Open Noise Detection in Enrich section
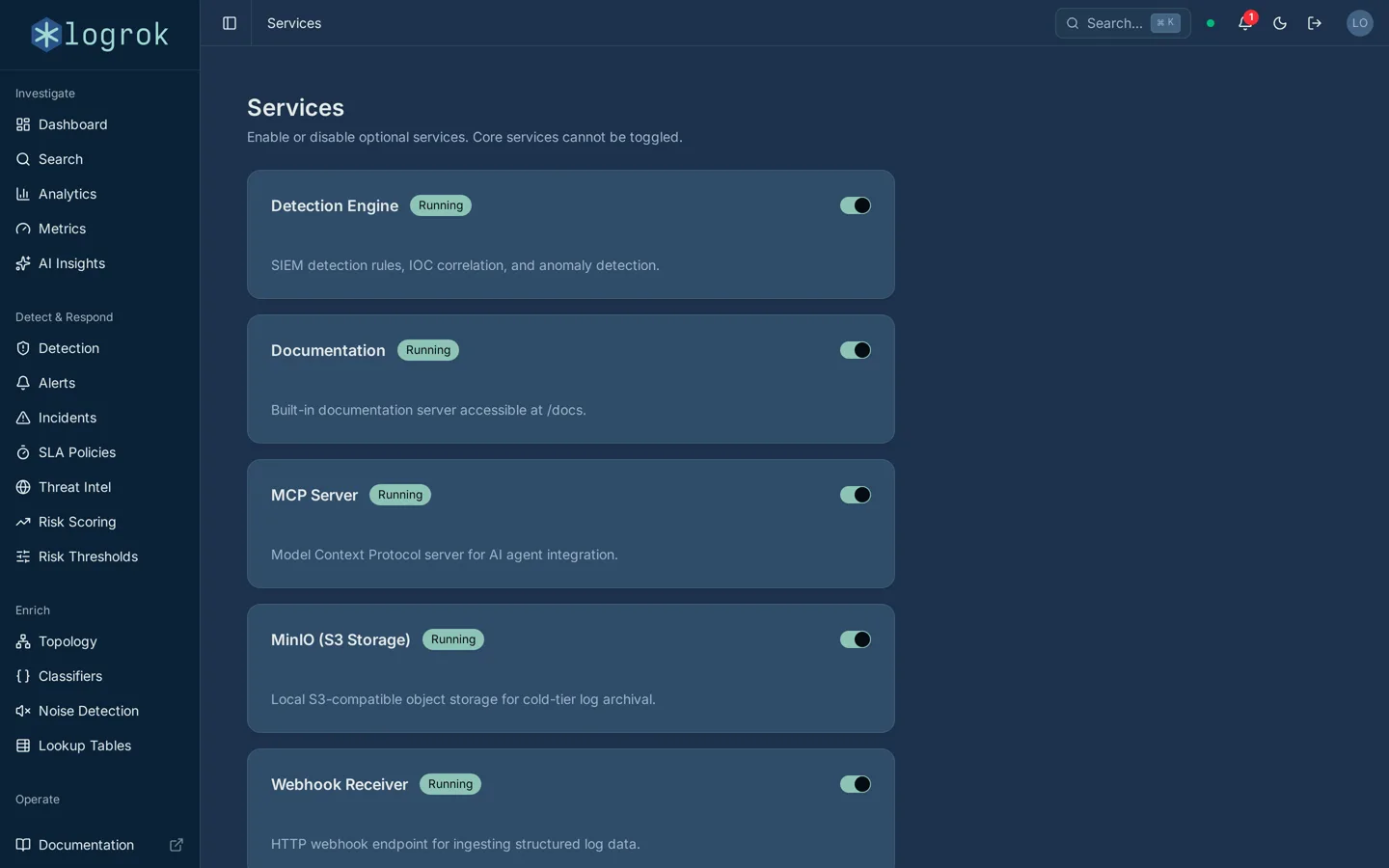This screenshot has width=1389, height=868. click(x=100, y=711)
